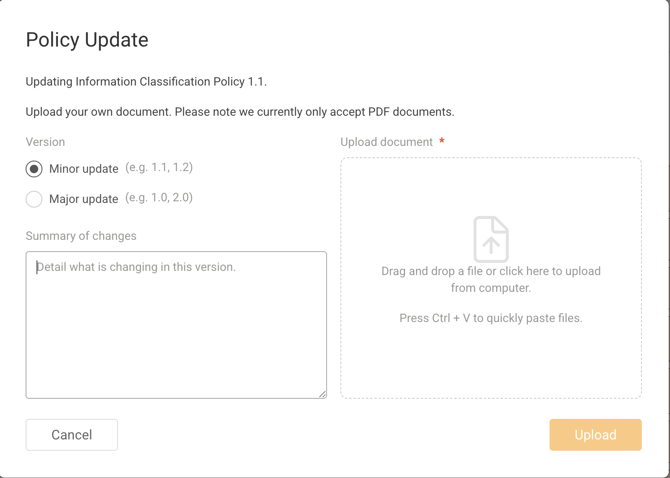The width and height of the screenshot is (670, 478).
Task: Click the text area resize handle
Action: tap(322, 394)
